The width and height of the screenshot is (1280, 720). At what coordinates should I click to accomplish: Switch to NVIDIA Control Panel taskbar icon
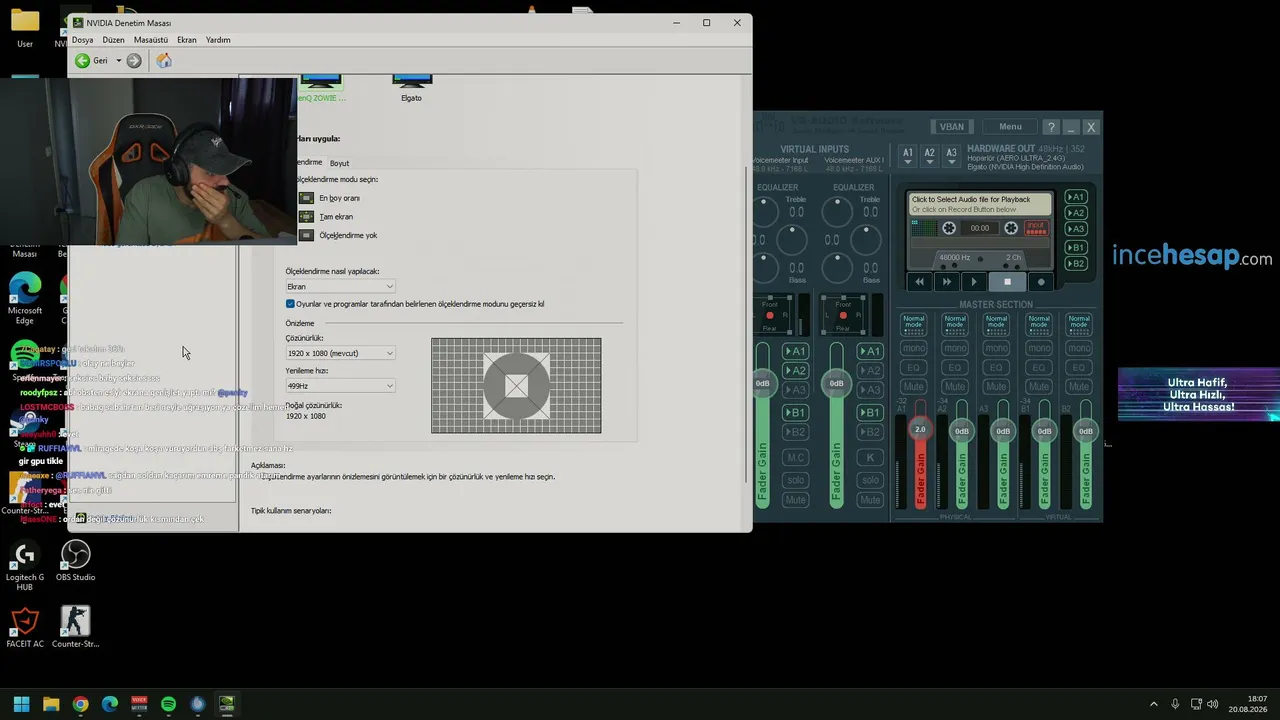point(227,704)
